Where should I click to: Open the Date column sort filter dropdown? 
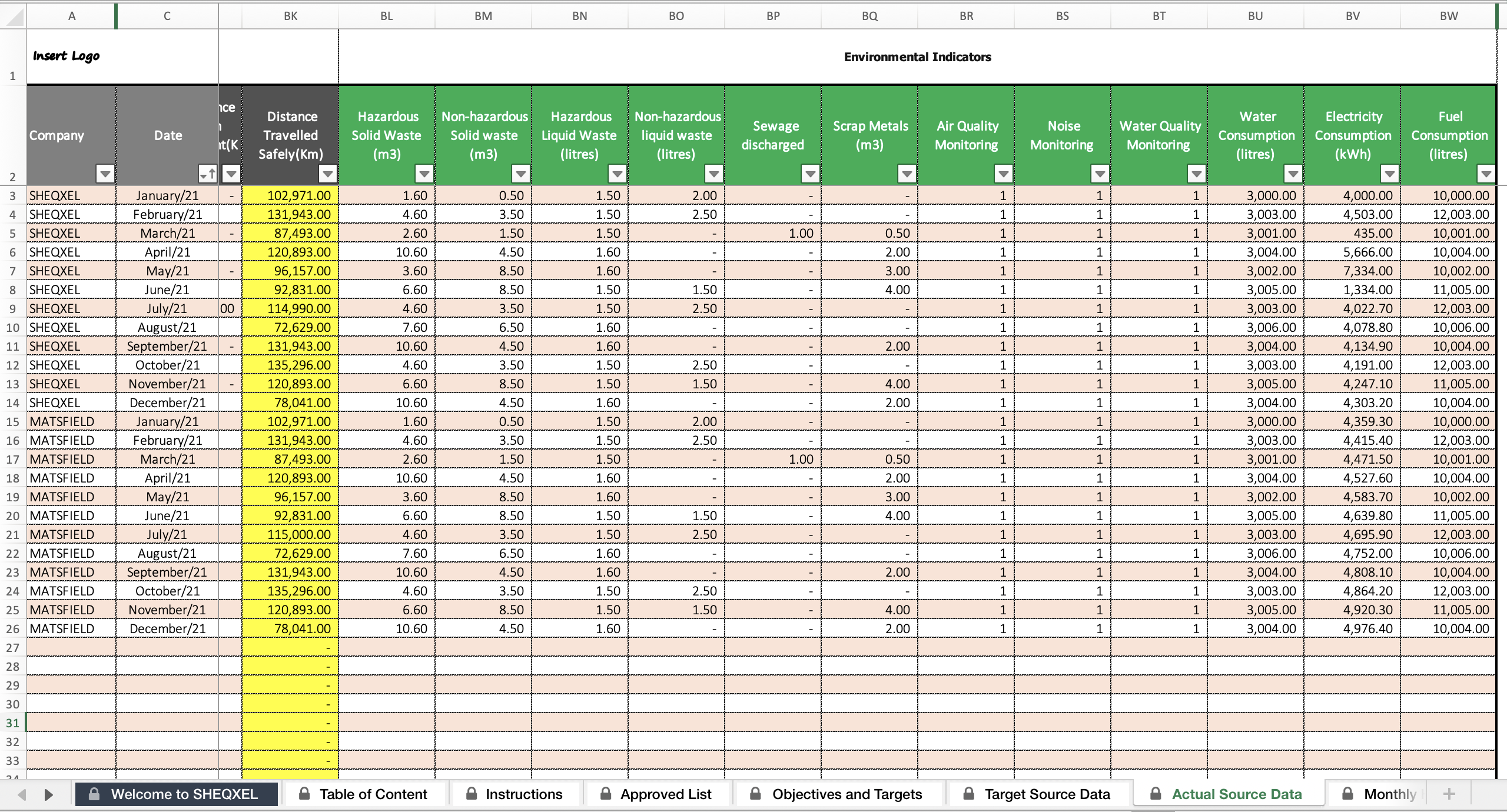tap(208, 174)
